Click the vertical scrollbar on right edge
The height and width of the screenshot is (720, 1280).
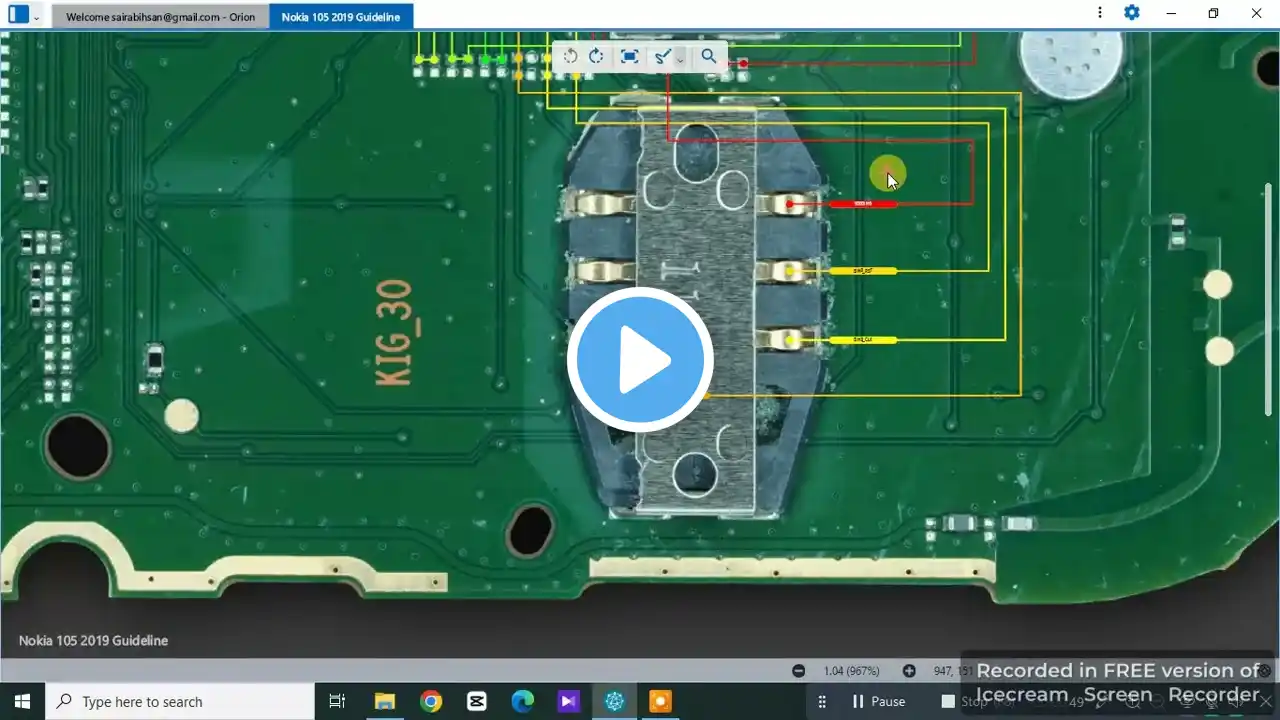1269,300
